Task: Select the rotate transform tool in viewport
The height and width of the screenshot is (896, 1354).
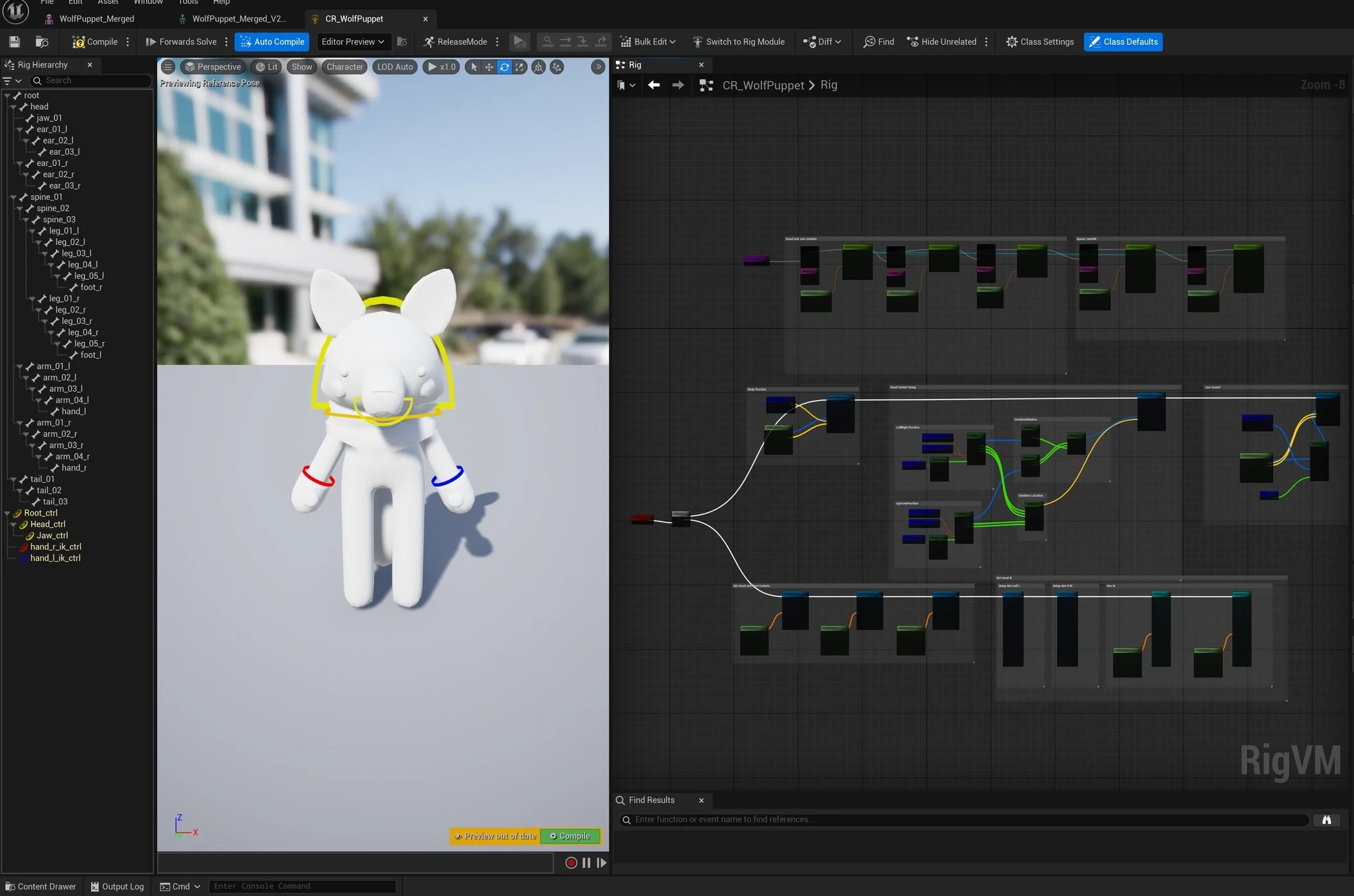Action: click(504, 67)
